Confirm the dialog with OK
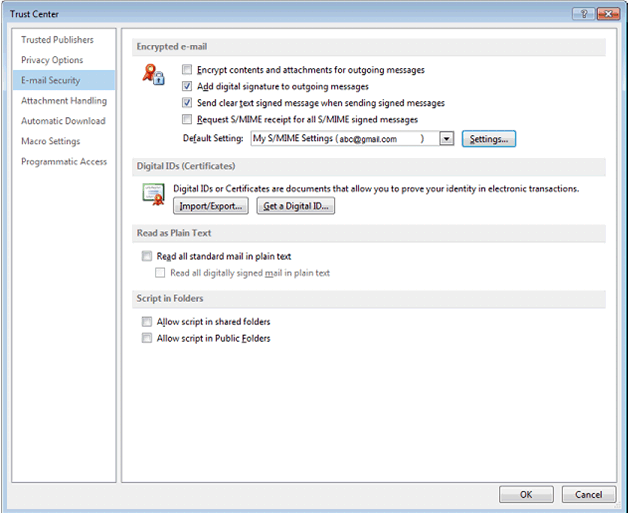628x513 pixels. point(526,494)
